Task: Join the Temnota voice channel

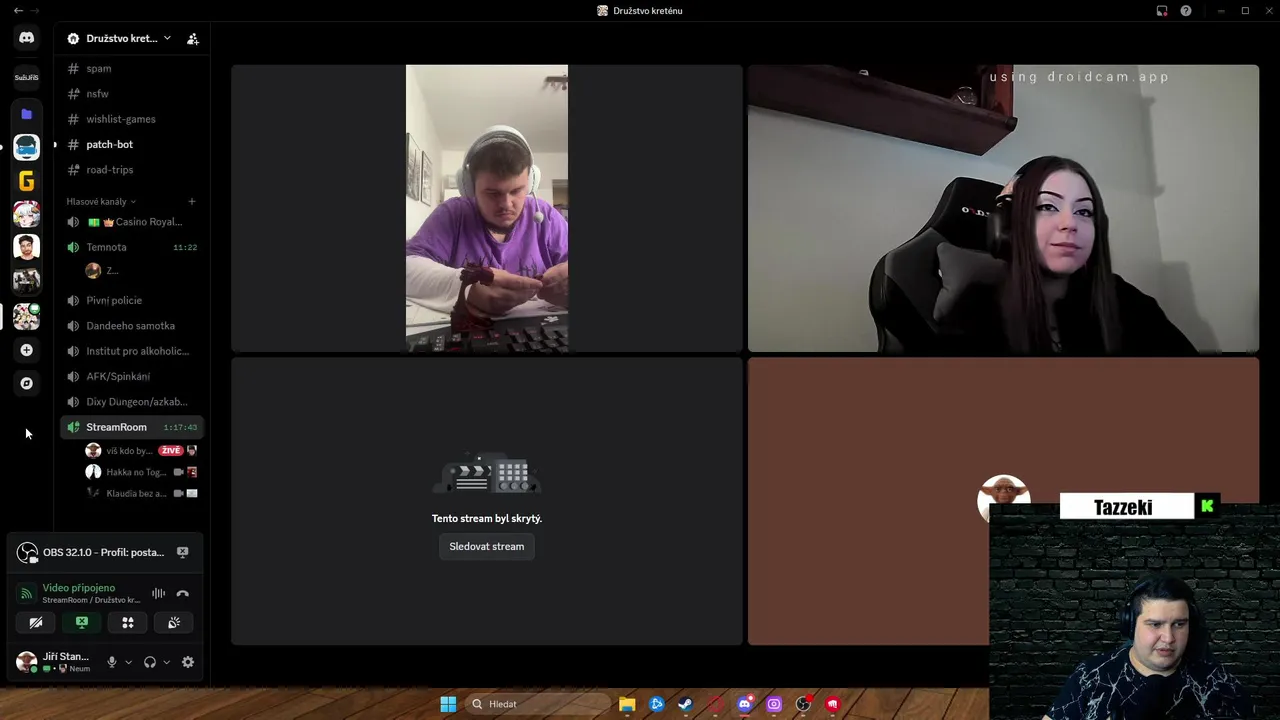Action: click(132, 247)
